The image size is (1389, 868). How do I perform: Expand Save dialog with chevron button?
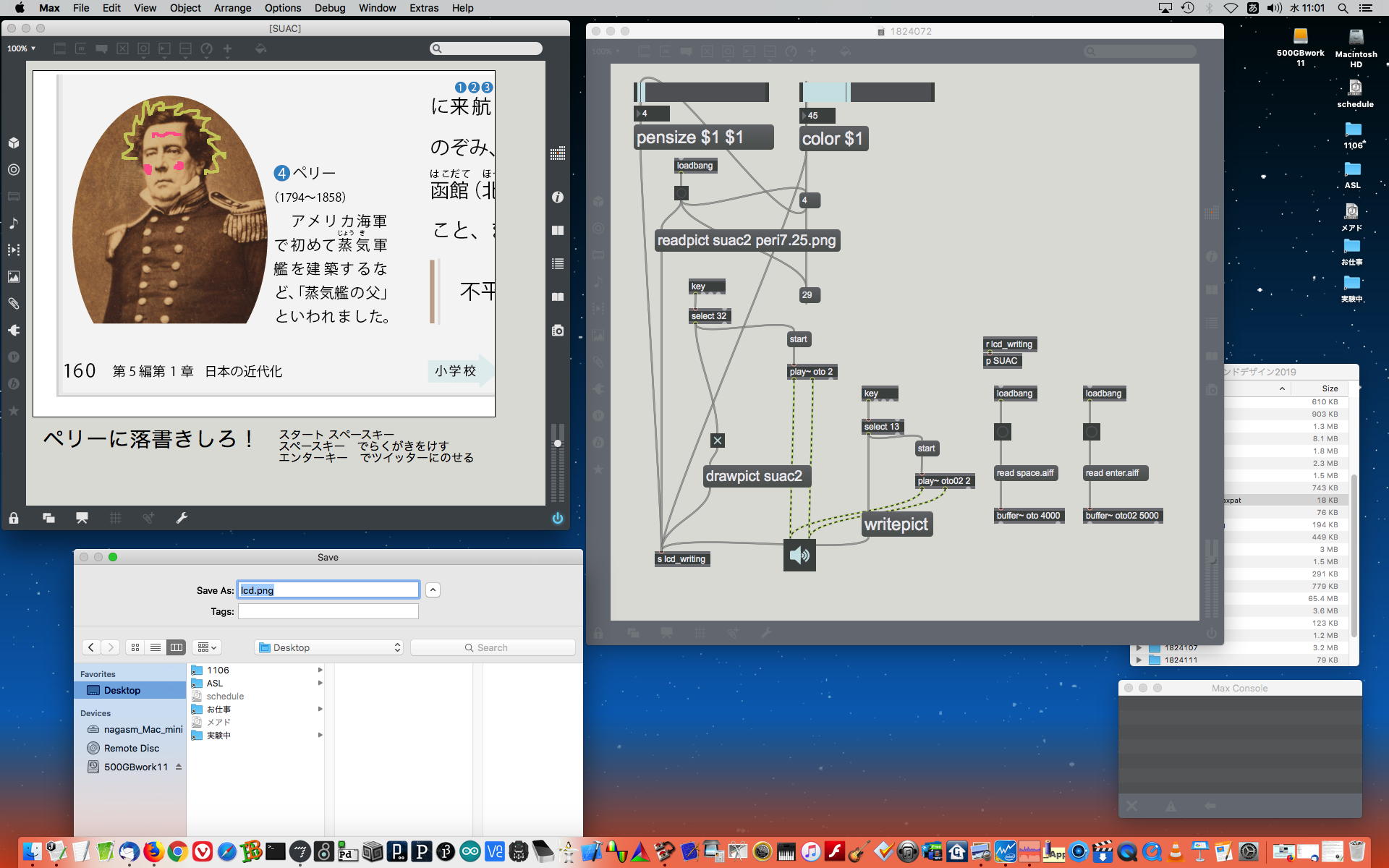click(x=433, y=590)
